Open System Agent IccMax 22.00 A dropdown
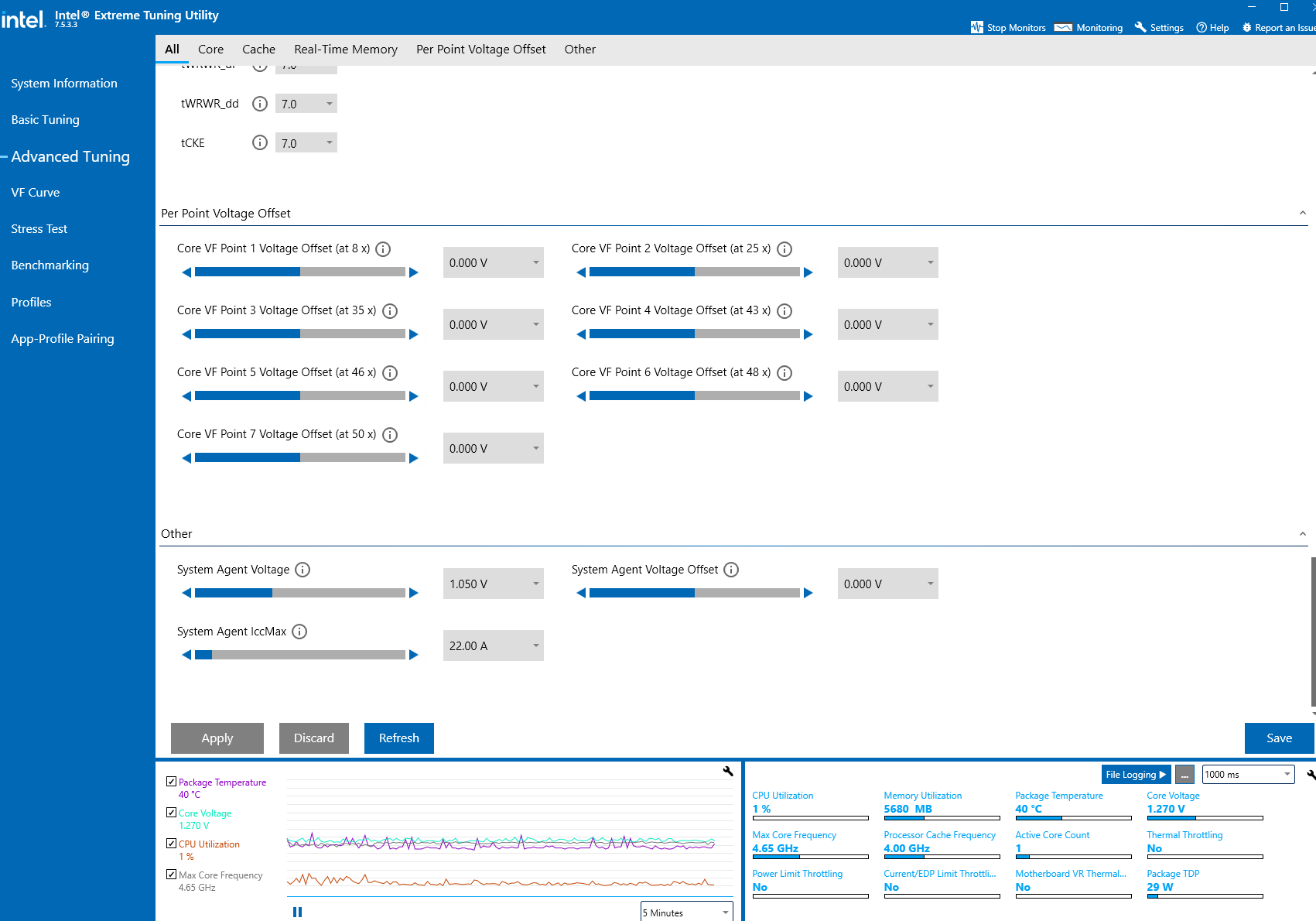Image resolution: width=1316 pixels, height=921 pixels. (494, 645)
